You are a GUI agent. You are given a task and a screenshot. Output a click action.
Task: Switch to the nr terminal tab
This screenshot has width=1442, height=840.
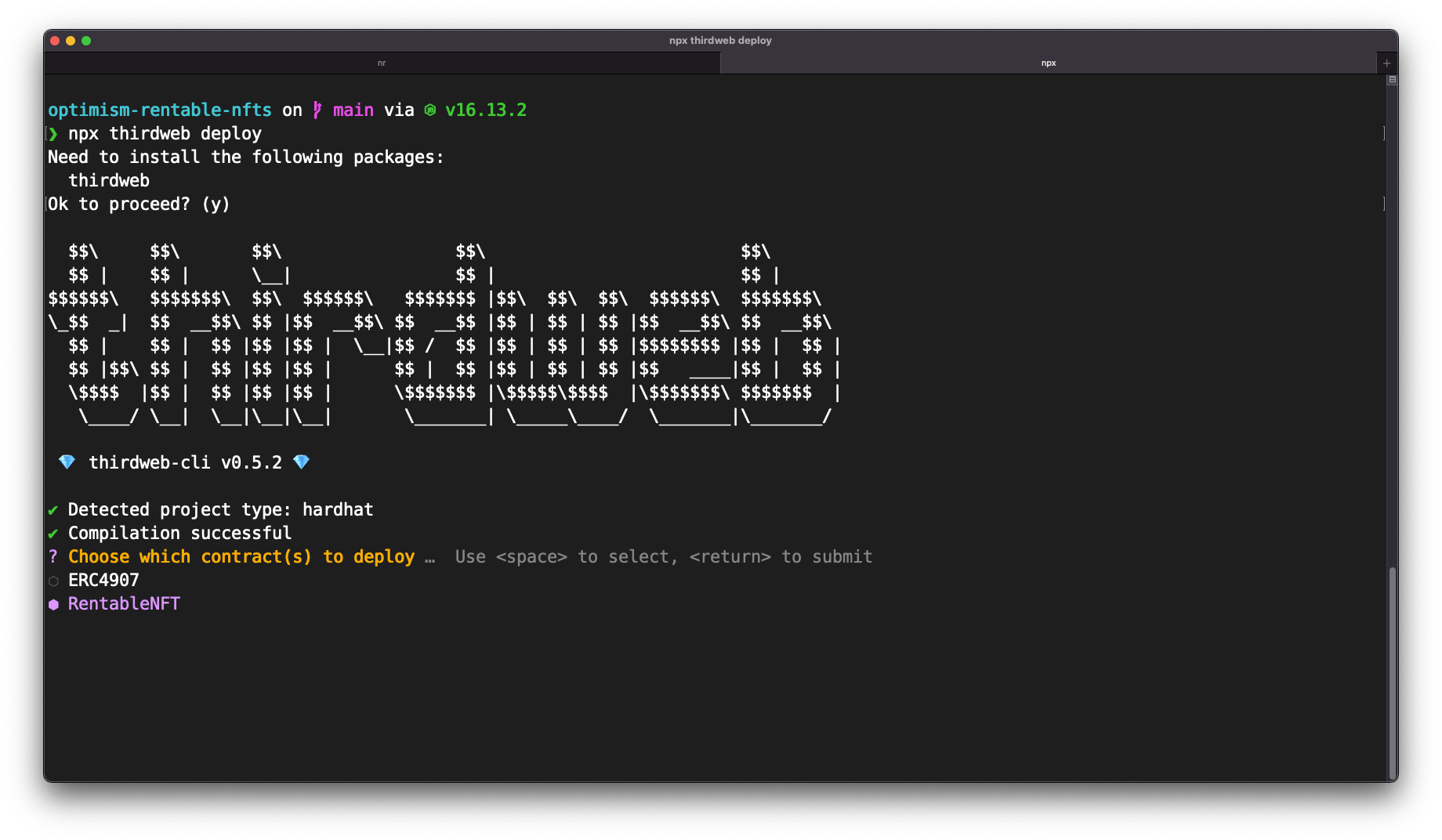point(382,63)
